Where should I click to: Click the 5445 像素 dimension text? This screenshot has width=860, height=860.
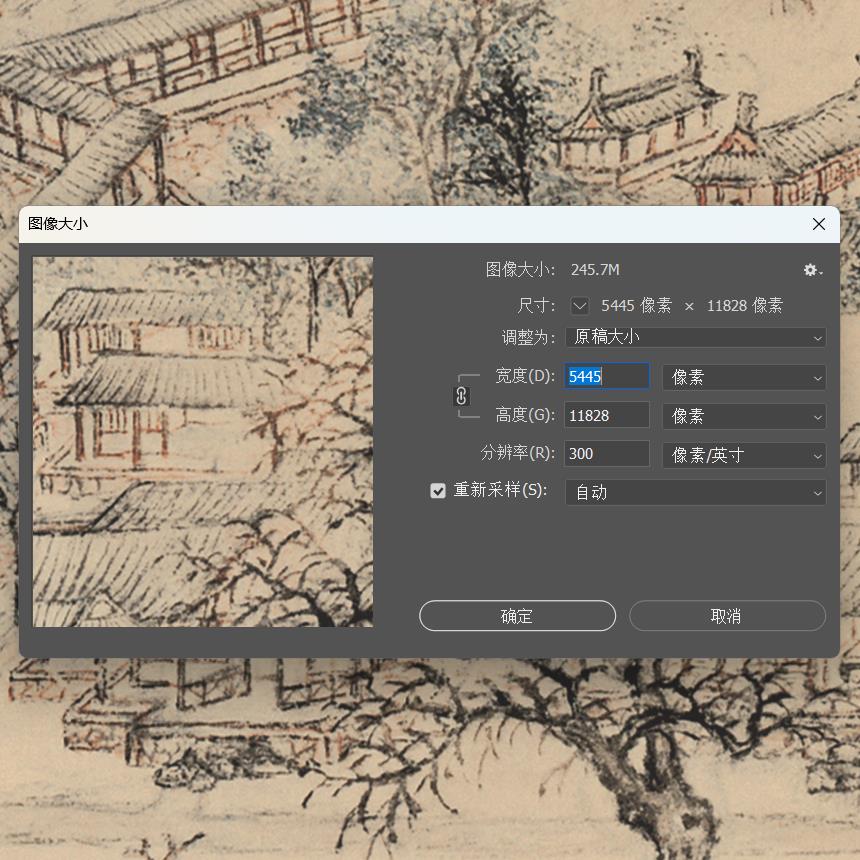636,305
